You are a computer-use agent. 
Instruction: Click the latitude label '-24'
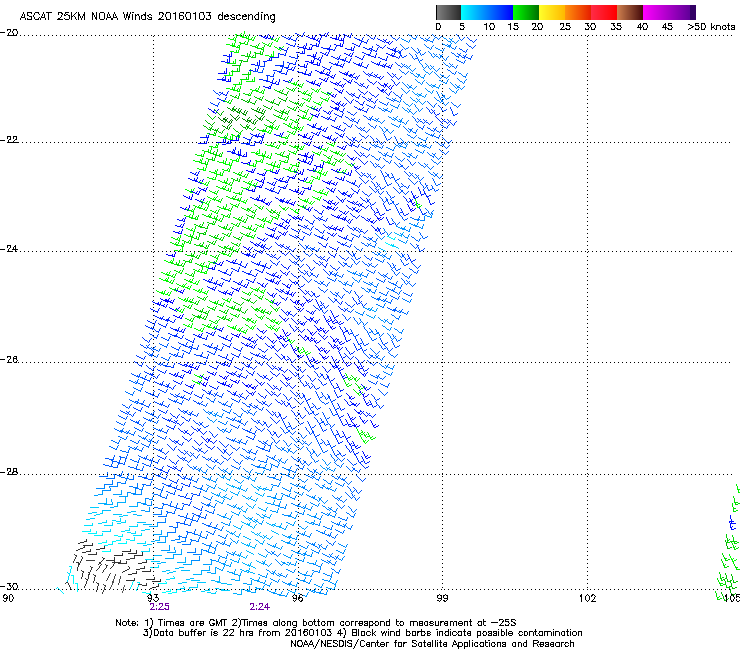9,249
